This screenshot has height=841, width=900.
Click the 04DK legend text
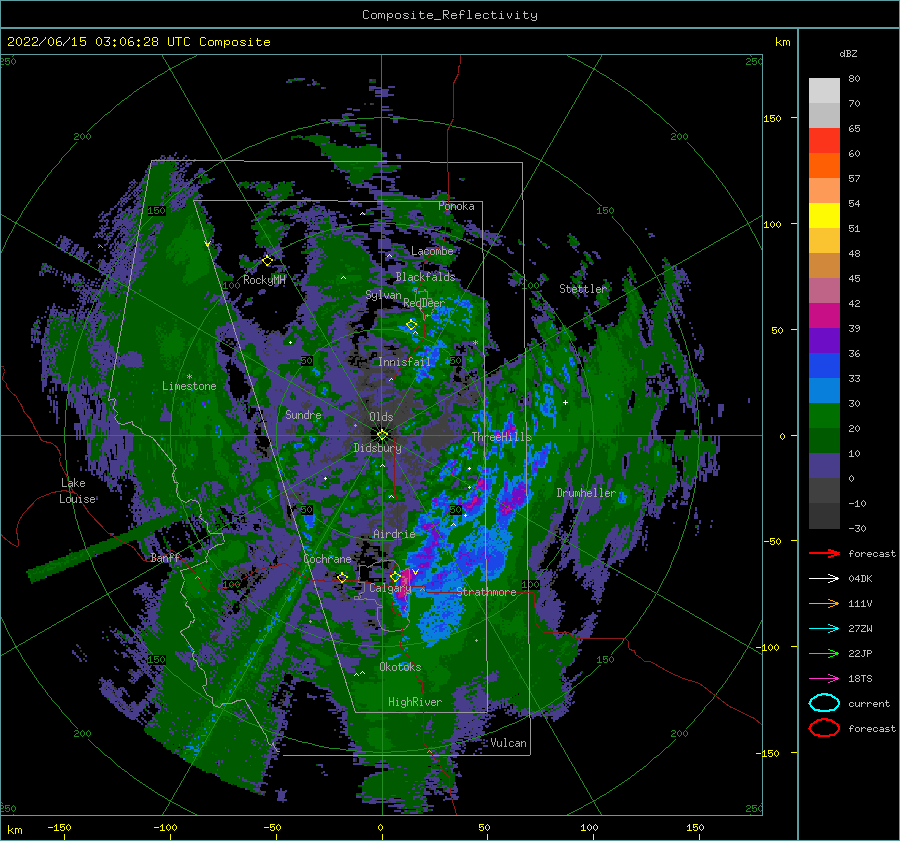pyautogui.click(x=860, y=579)
